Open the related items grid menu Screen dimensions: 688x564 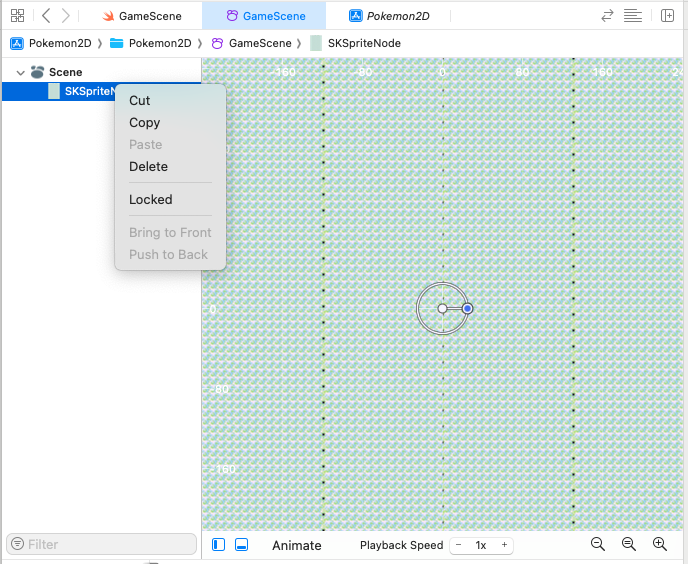coord(17,16)
